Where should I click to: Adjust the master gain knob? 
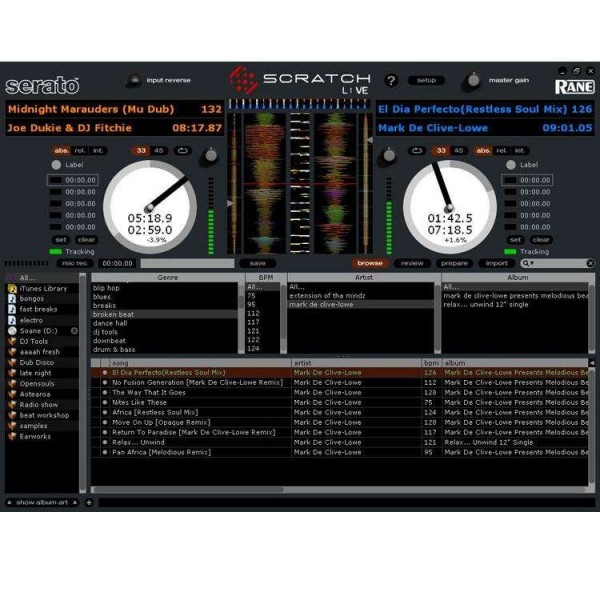pos(473,80)
